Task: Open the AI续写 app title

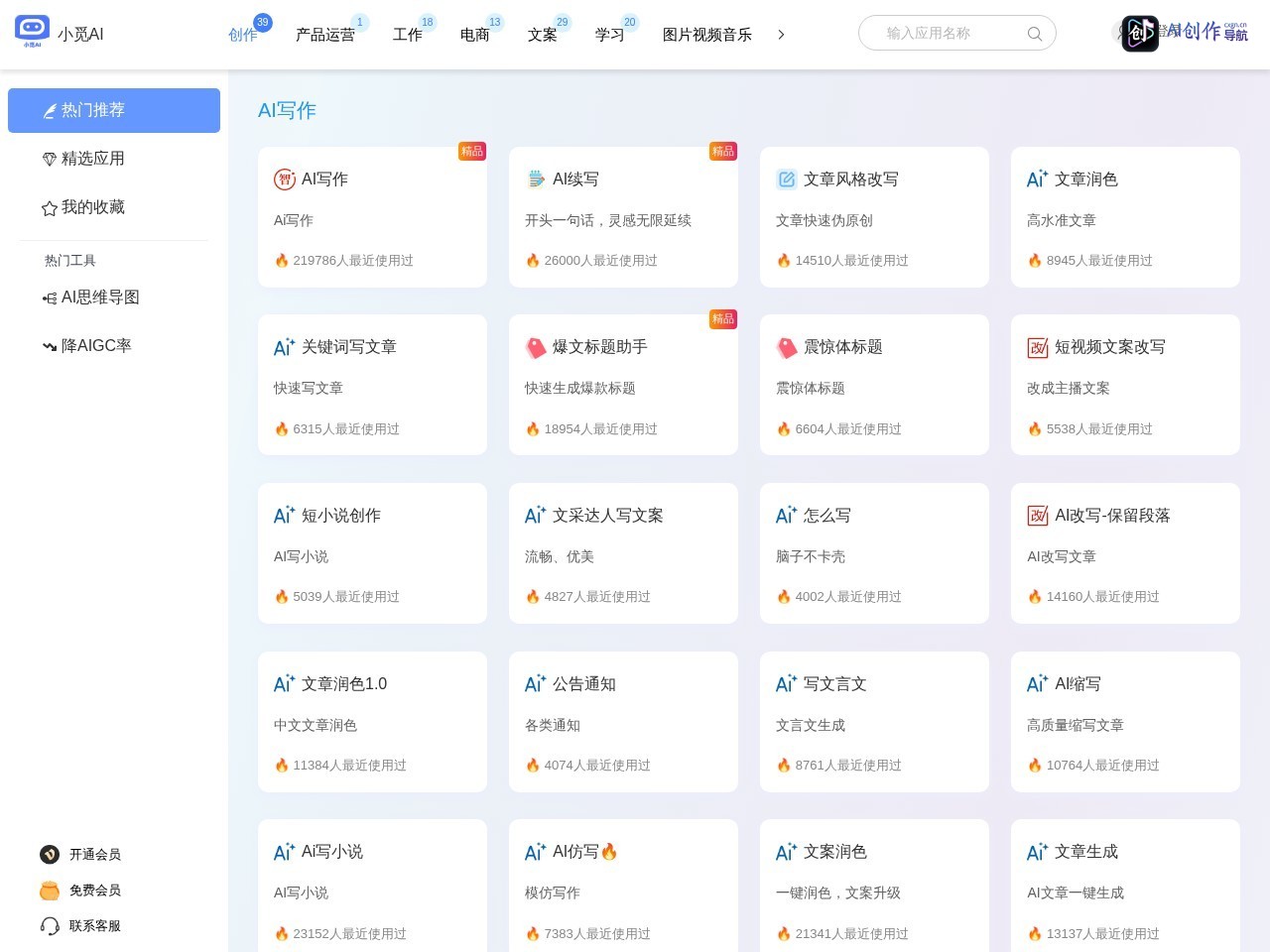Action: tap(575, 179)
